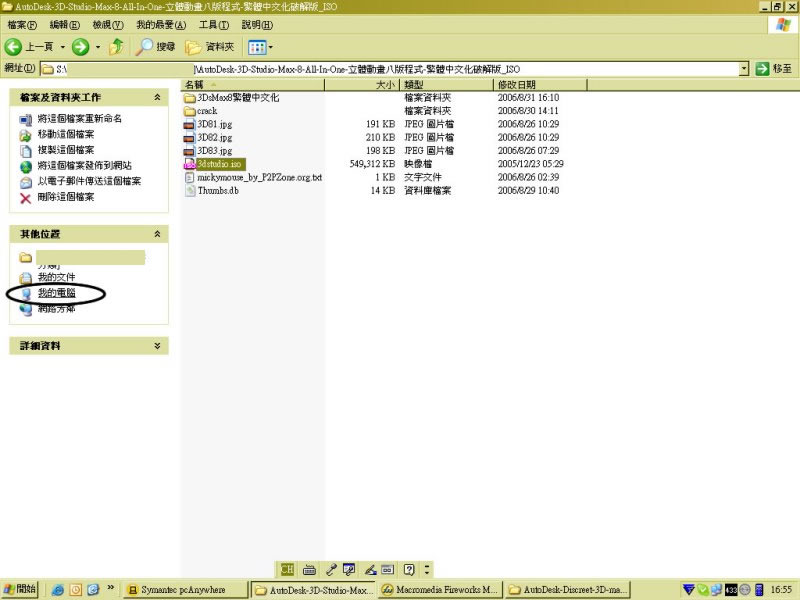This screenshot has width=800, height=600.
Task: Sort by the 類型 type column header
Action: (446, 85)
